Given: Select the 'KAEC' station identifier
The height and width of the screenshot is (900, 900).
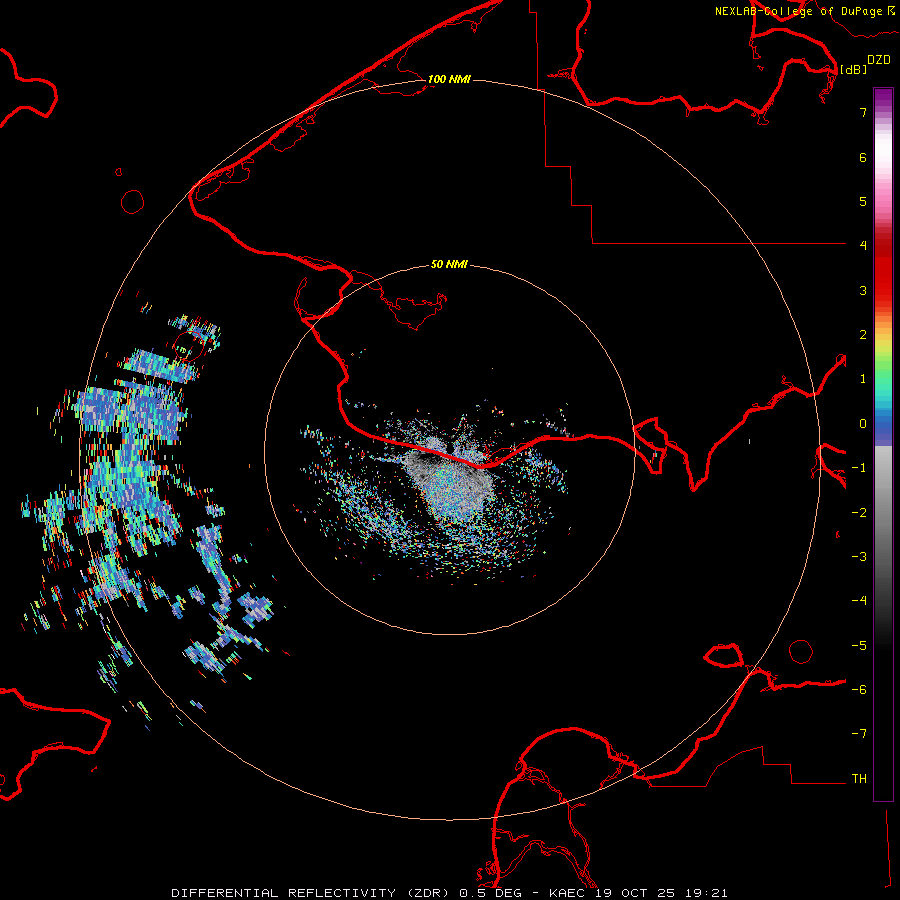Looking at the screenshot, I should 569,893.
